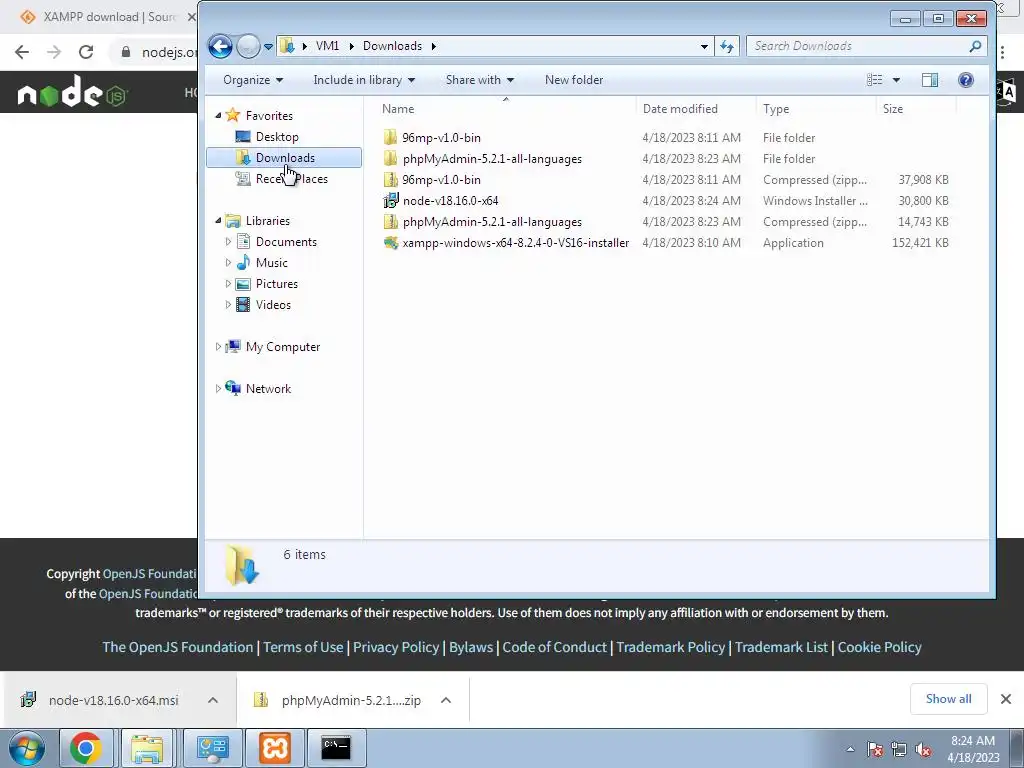This screenshot has height=768, width=1024.
Task: Select Desktop in Favorites
Action: click(x=277, y=136)
